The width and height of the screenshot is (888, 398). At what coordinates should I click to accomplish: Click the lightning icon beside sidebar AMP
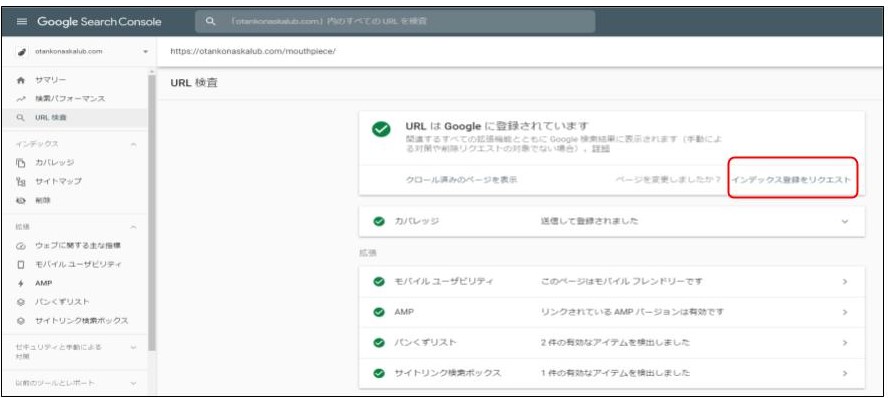(21, 283)
